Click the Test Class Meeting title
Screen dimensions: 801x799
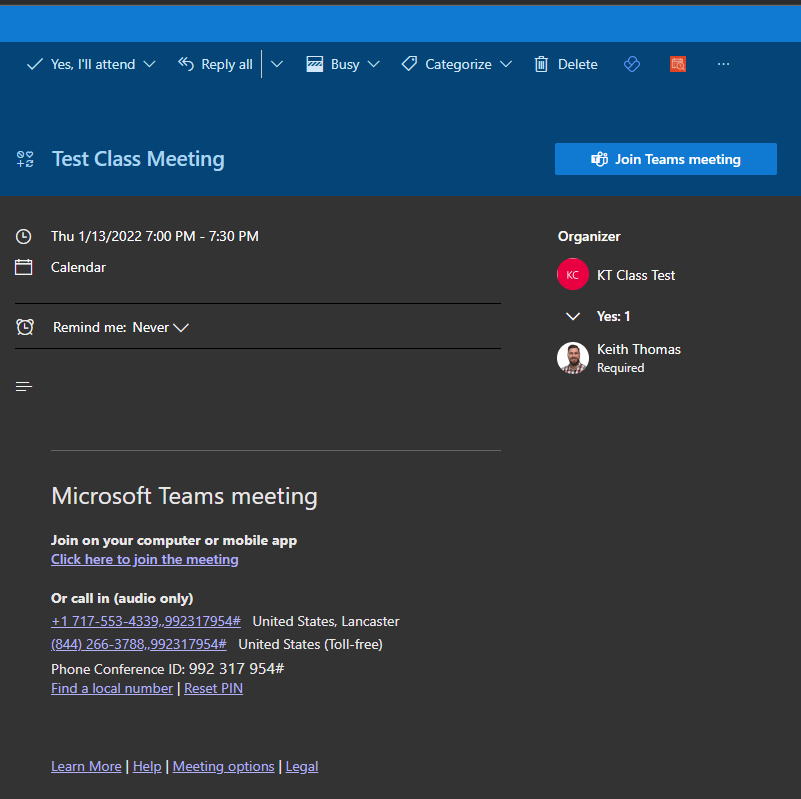138,159
